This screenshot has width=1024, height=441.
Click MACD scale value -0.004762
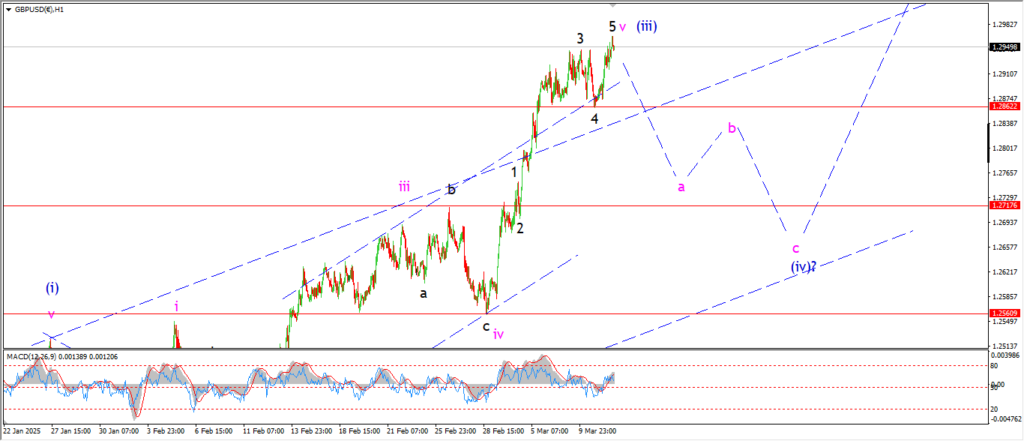(x=1005, y=420)
